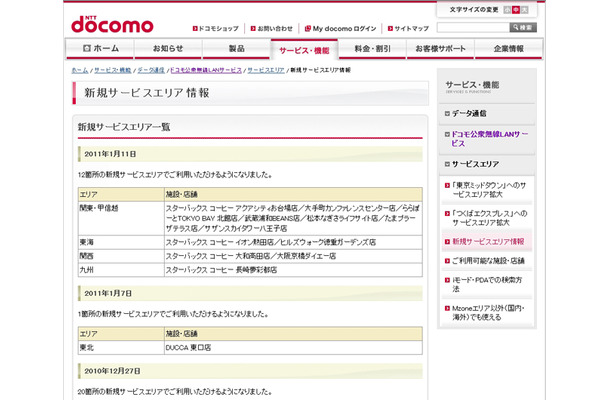The height and width of the screenshot is (400, 610).
Task: Click the NTT docomo logo
Action: (x=112, y=25)
